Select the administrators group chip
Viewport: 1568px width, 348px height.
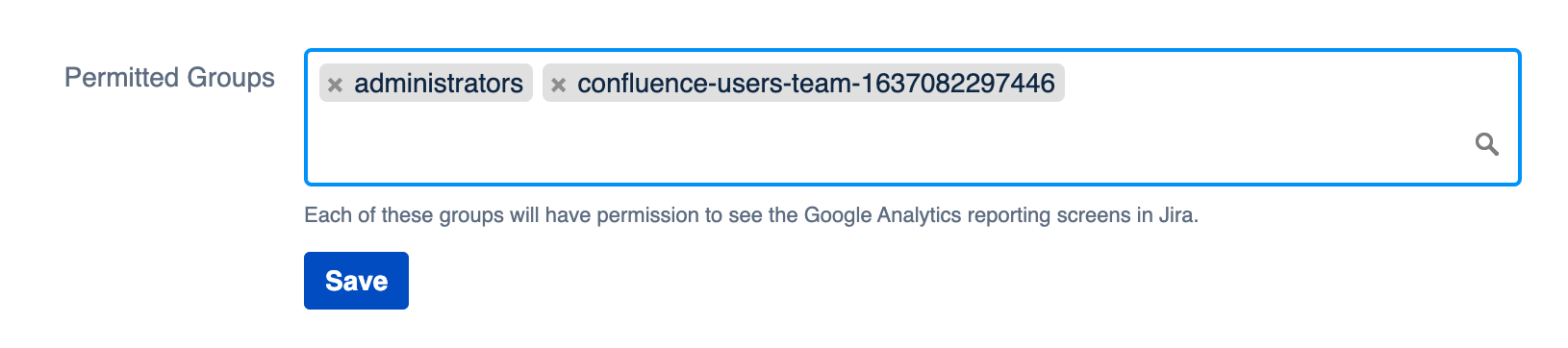tap(426, 84)
